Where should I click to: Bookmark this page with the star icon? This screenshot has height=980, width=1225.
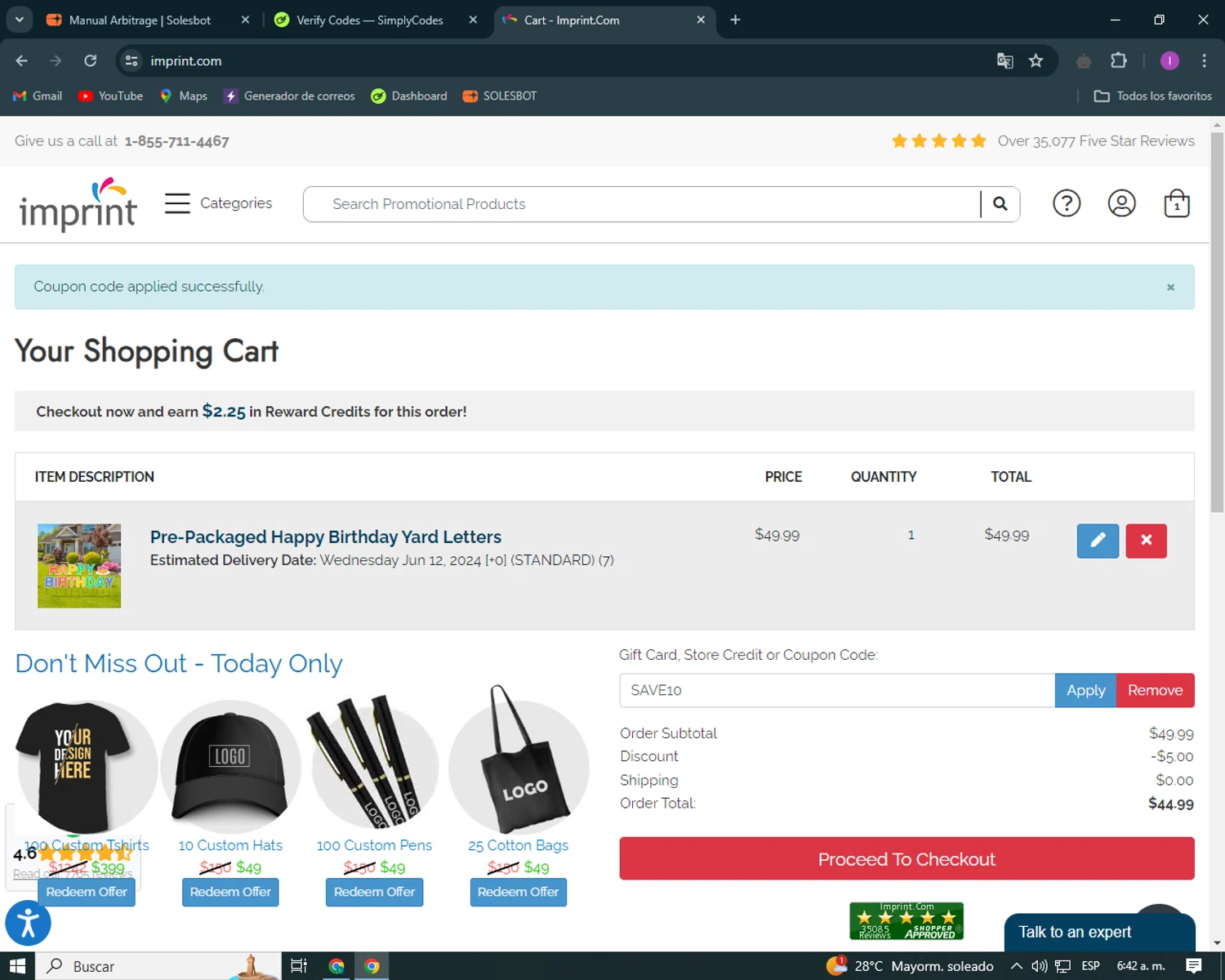coord(1036,60)
